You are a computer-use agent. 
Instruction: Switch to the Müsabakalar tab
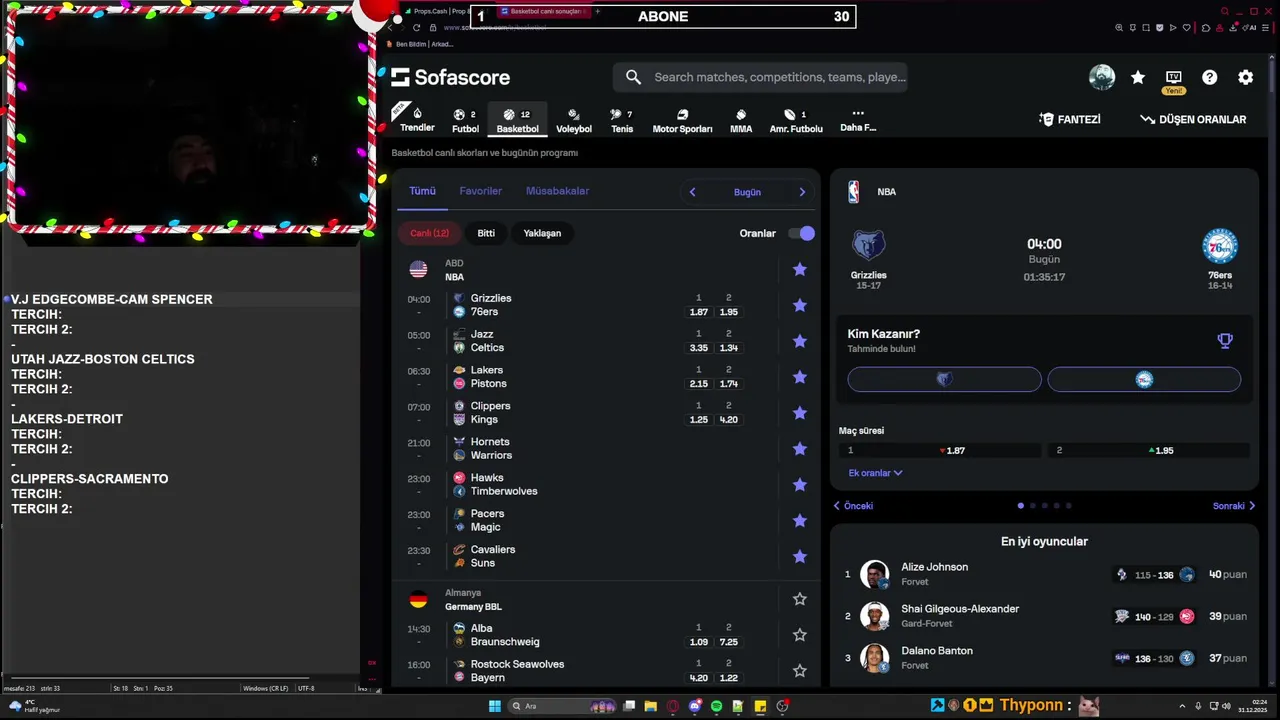[x=557, y=191]
